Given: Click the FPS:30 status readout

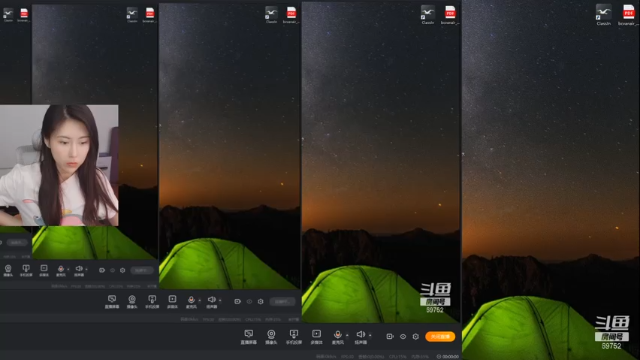Looking at the screenshot, I should pos(347,356).
